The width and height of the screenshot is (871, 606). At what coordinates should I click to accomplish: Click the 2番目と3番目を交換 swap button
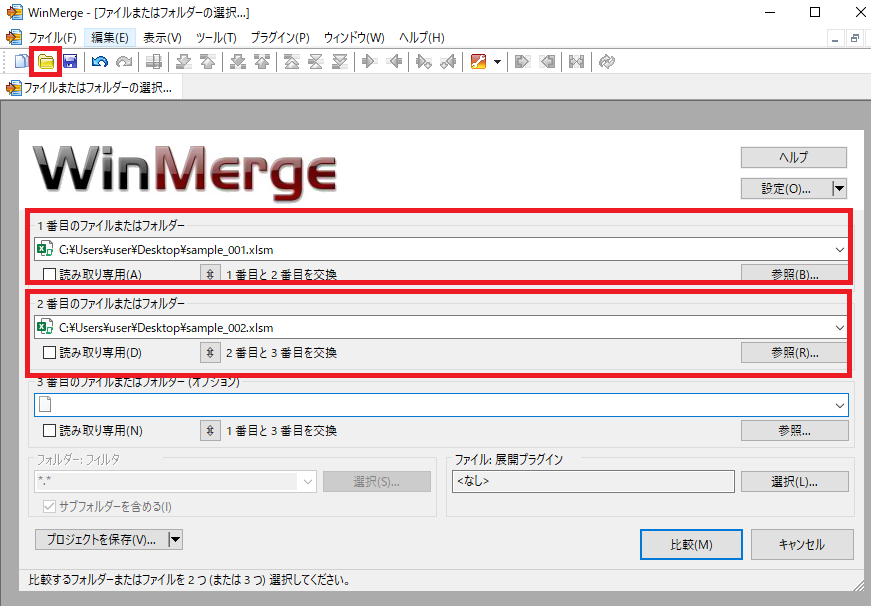click(210, 353)
